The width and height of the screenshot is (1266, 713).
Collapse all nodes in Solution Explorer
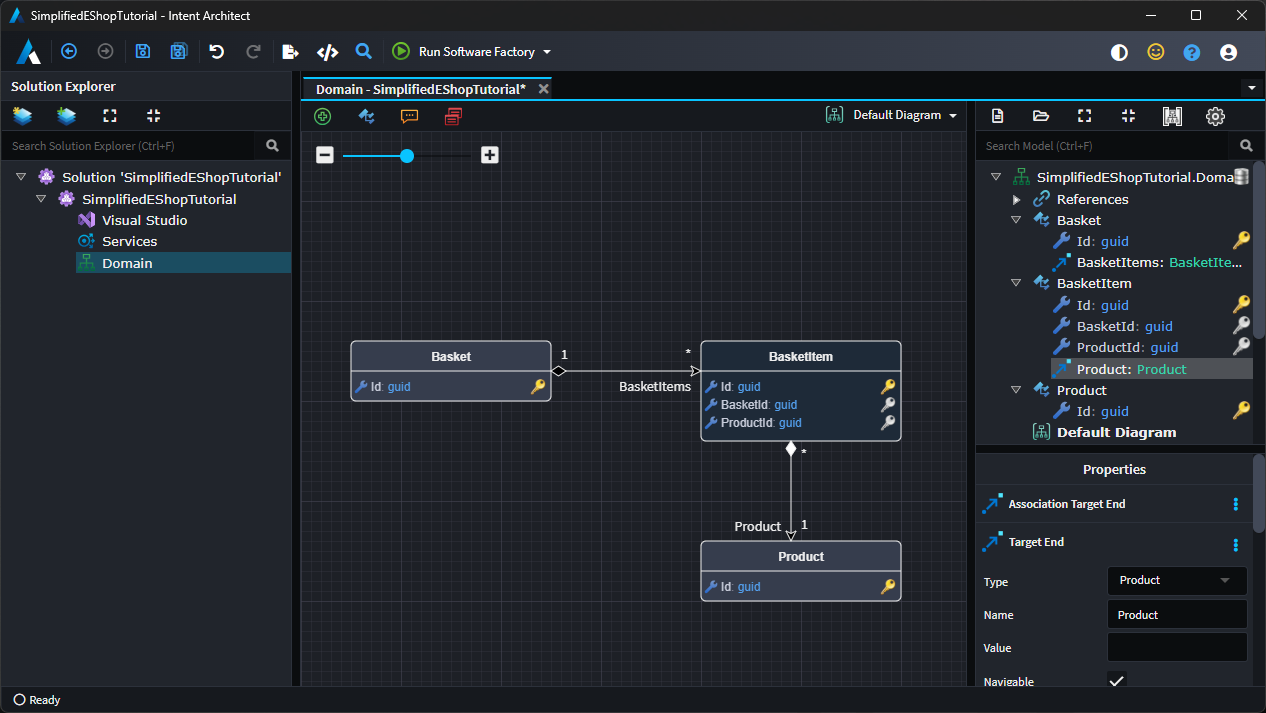point(153,116)
